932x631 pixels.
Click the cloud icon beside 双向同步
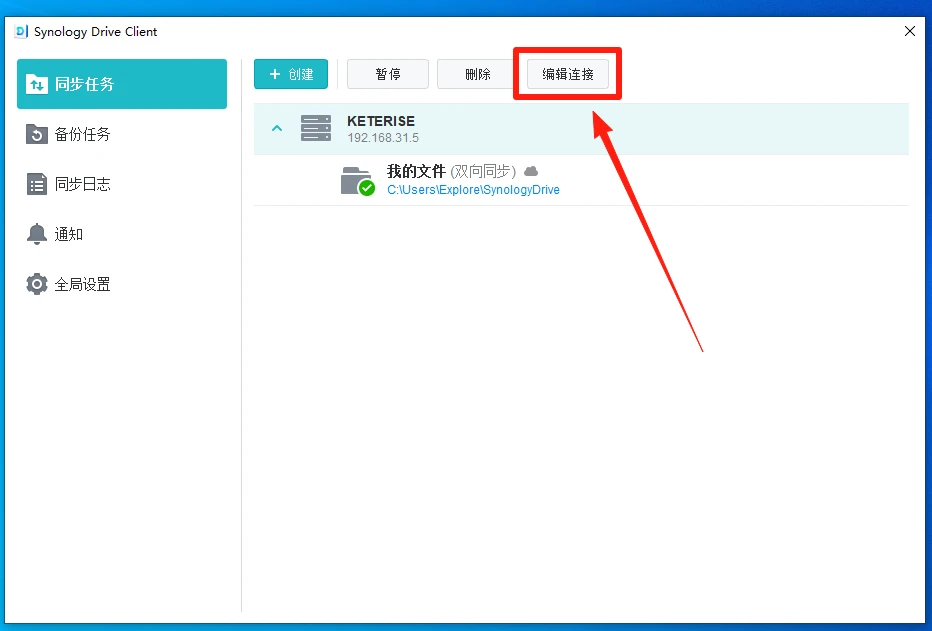531,171
